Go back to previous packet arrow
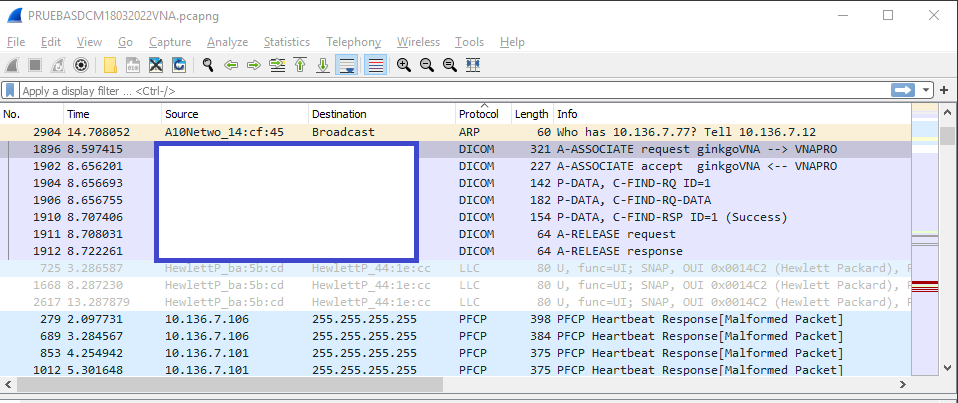Image resolution: width=958 pixels, height=403 pixels. [231, 65]
